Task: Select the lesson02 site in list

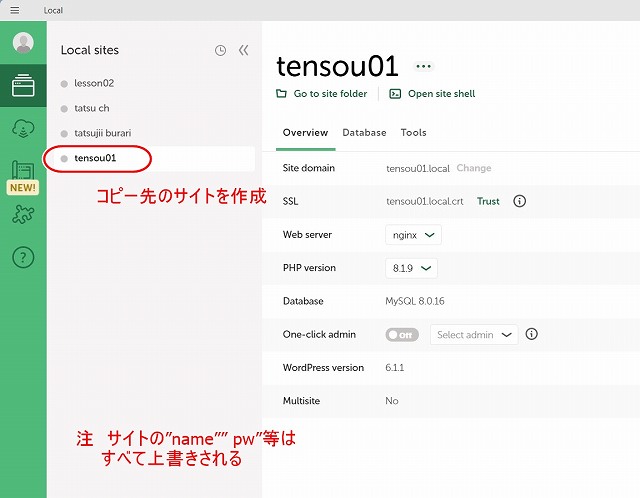Action: (x=94, y=83)
